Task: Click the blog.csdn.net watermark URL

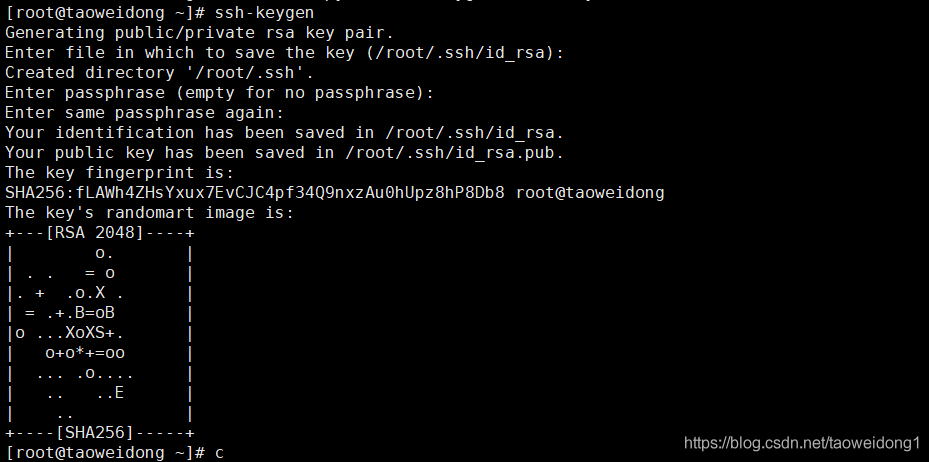Action: point(802,443)
